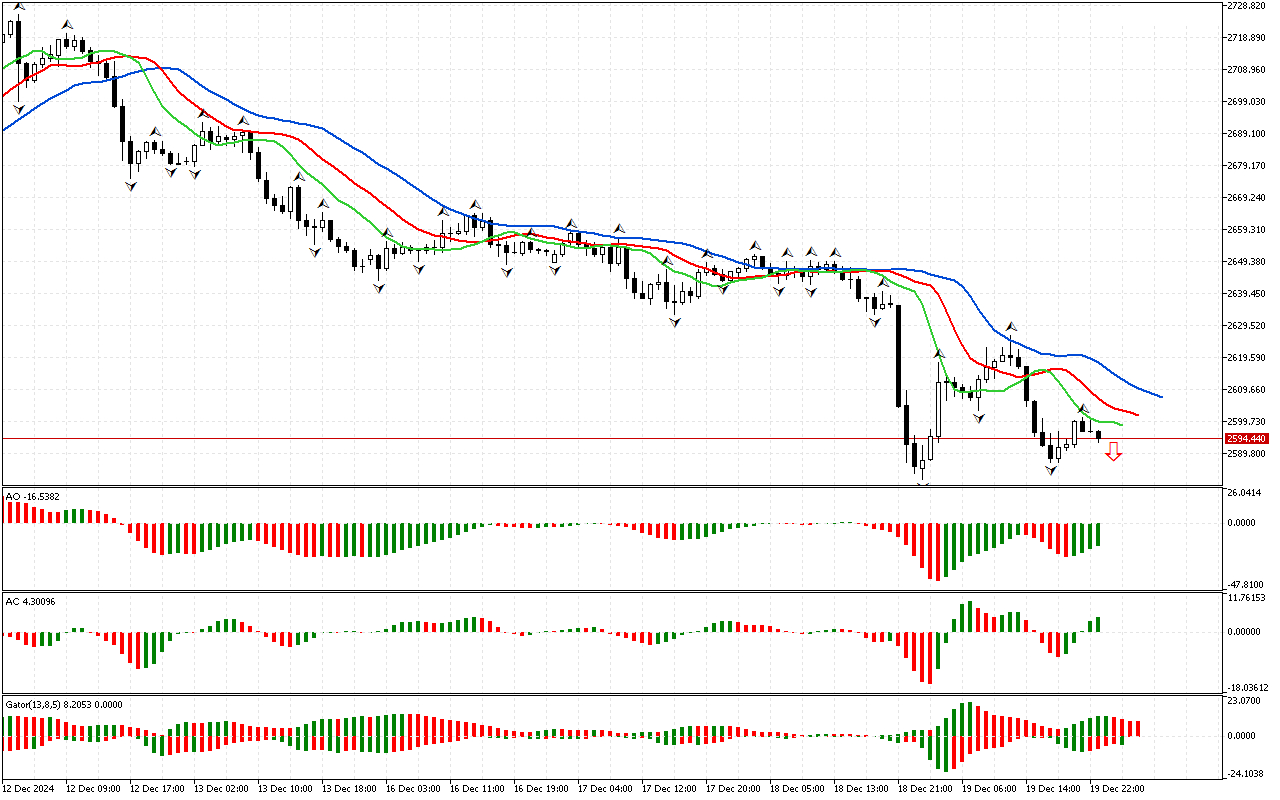Select the 11.76153 value on AC scale

click(x=1248, y=599)
